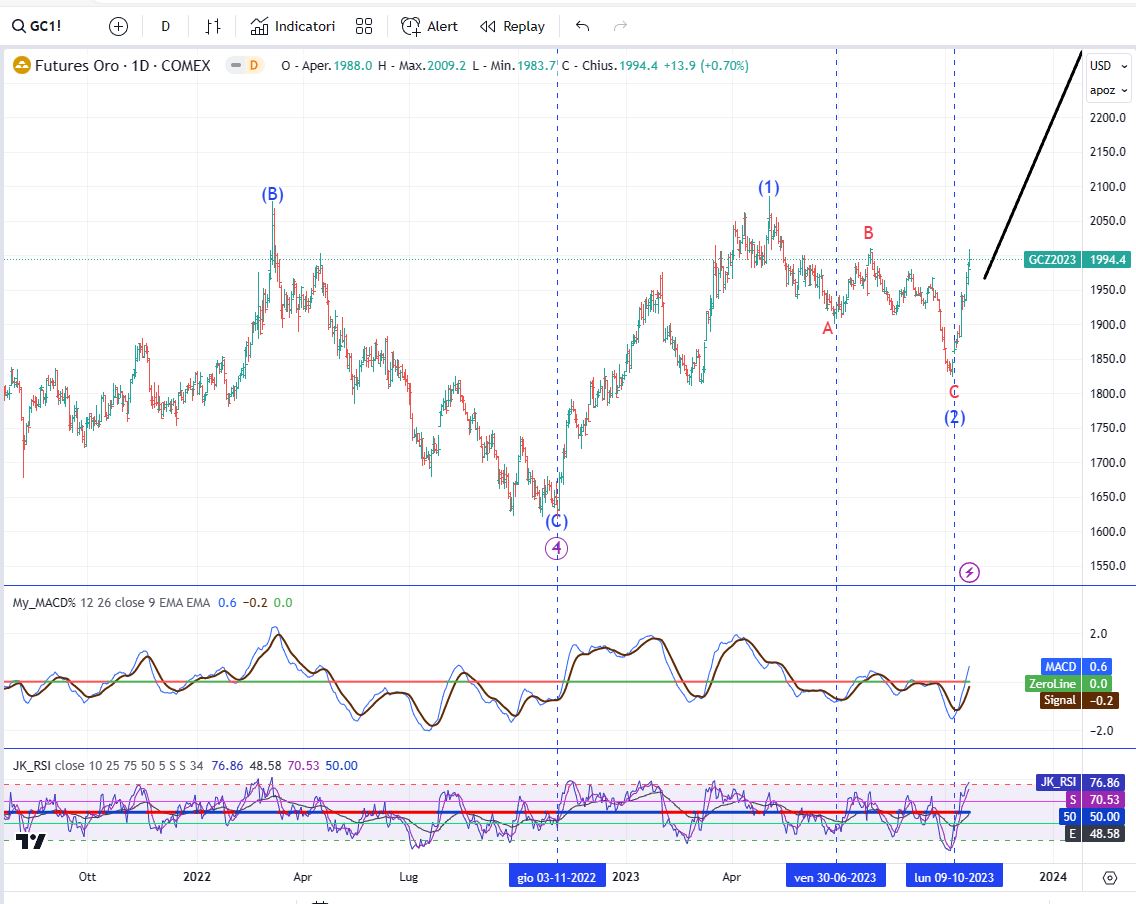Open chart settings gear on time axis

[1109, 877]
